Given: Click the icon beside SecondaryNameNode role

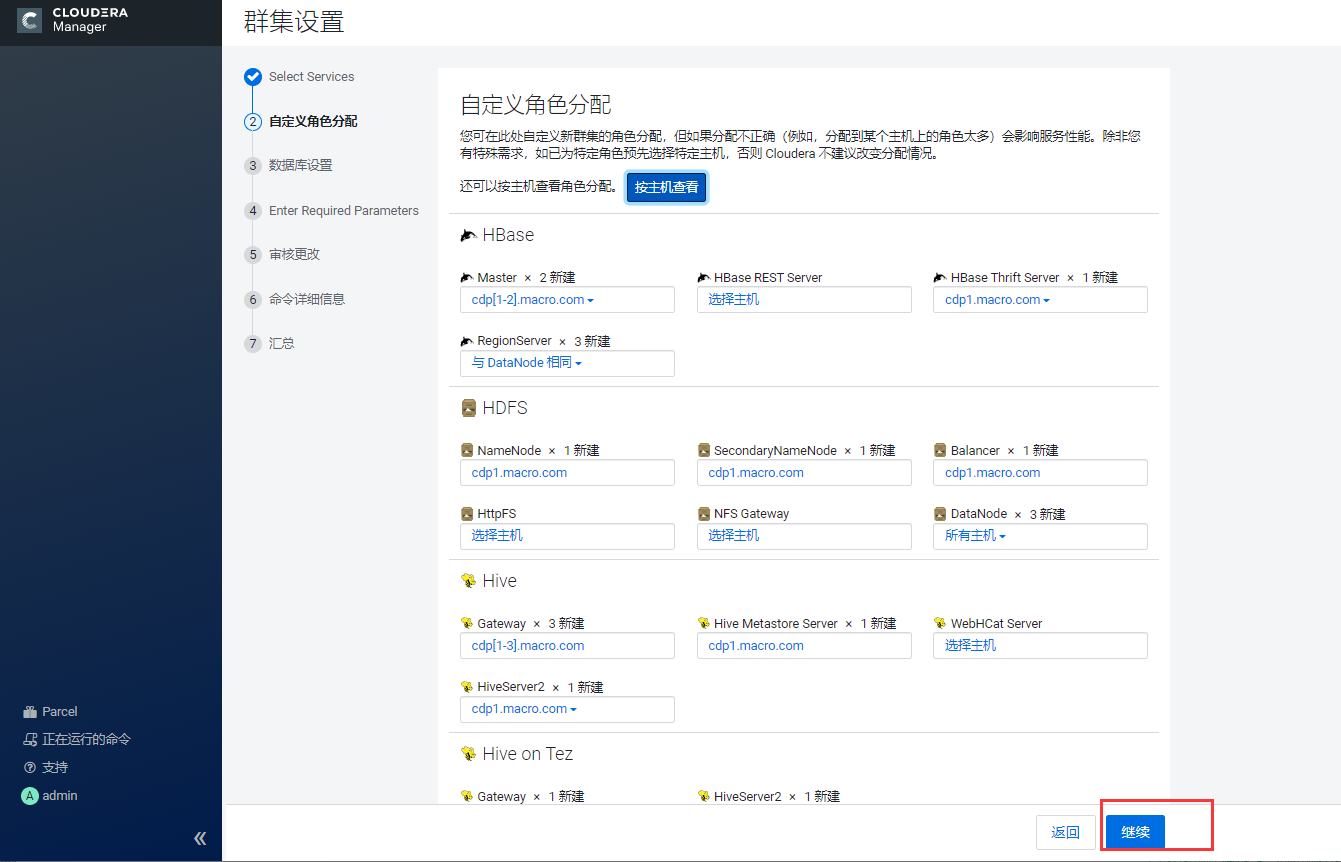Looking at the screenshot, I should coord(703,451).
